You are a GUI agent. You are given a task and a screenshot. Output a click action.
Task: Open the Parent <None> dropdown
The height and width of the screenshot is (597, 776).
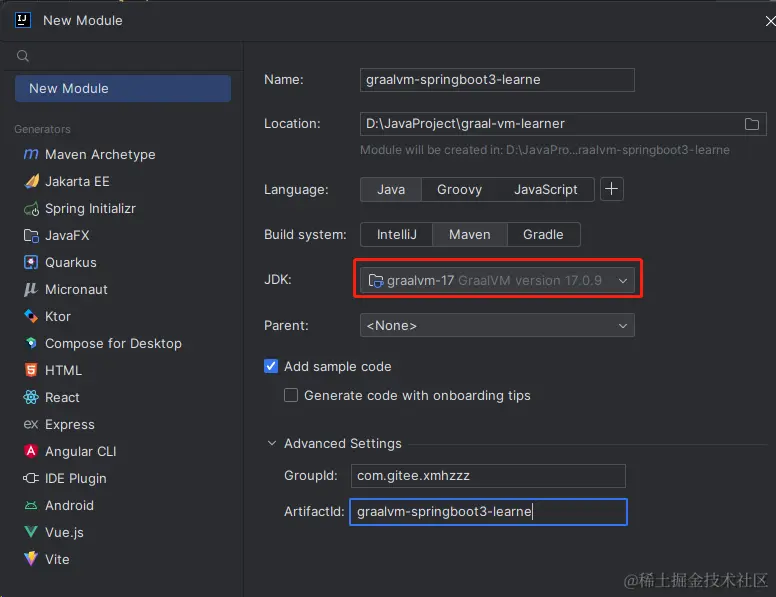(497, 325)
